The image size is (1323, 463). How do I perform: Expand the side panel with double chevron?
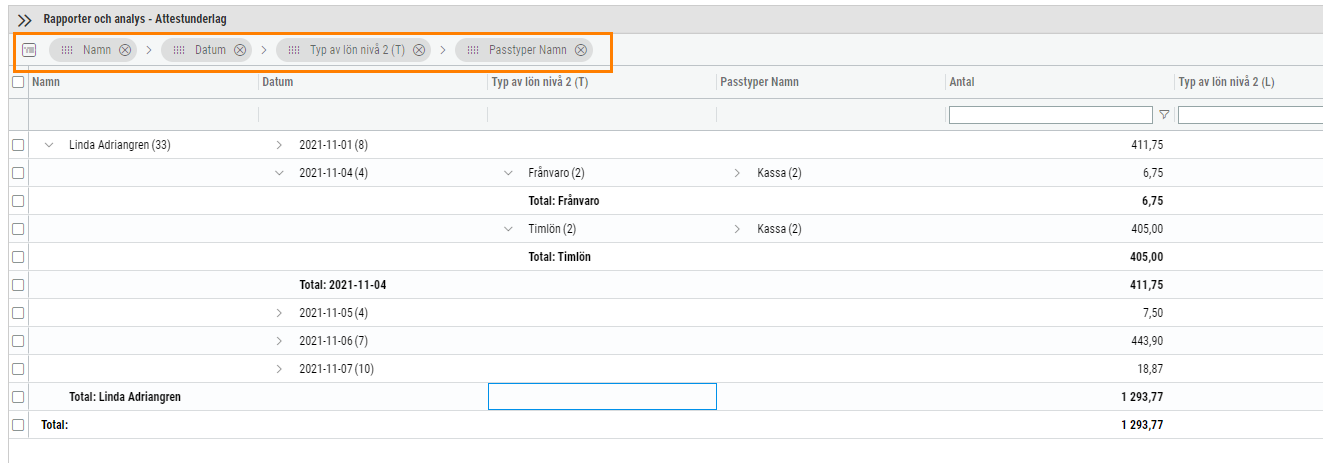[x=25, y=19]
